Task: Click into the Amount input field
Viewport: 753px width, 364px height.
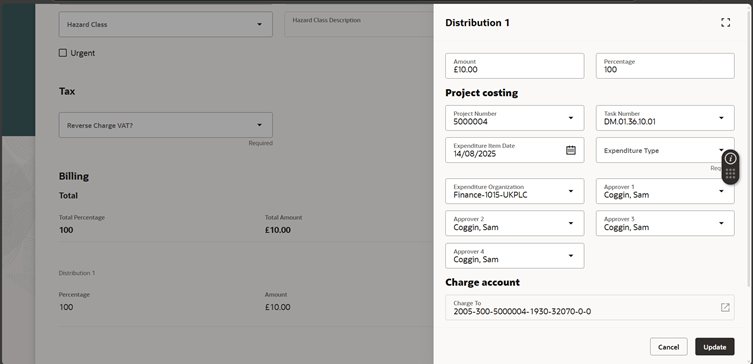Action: point(514,66)
